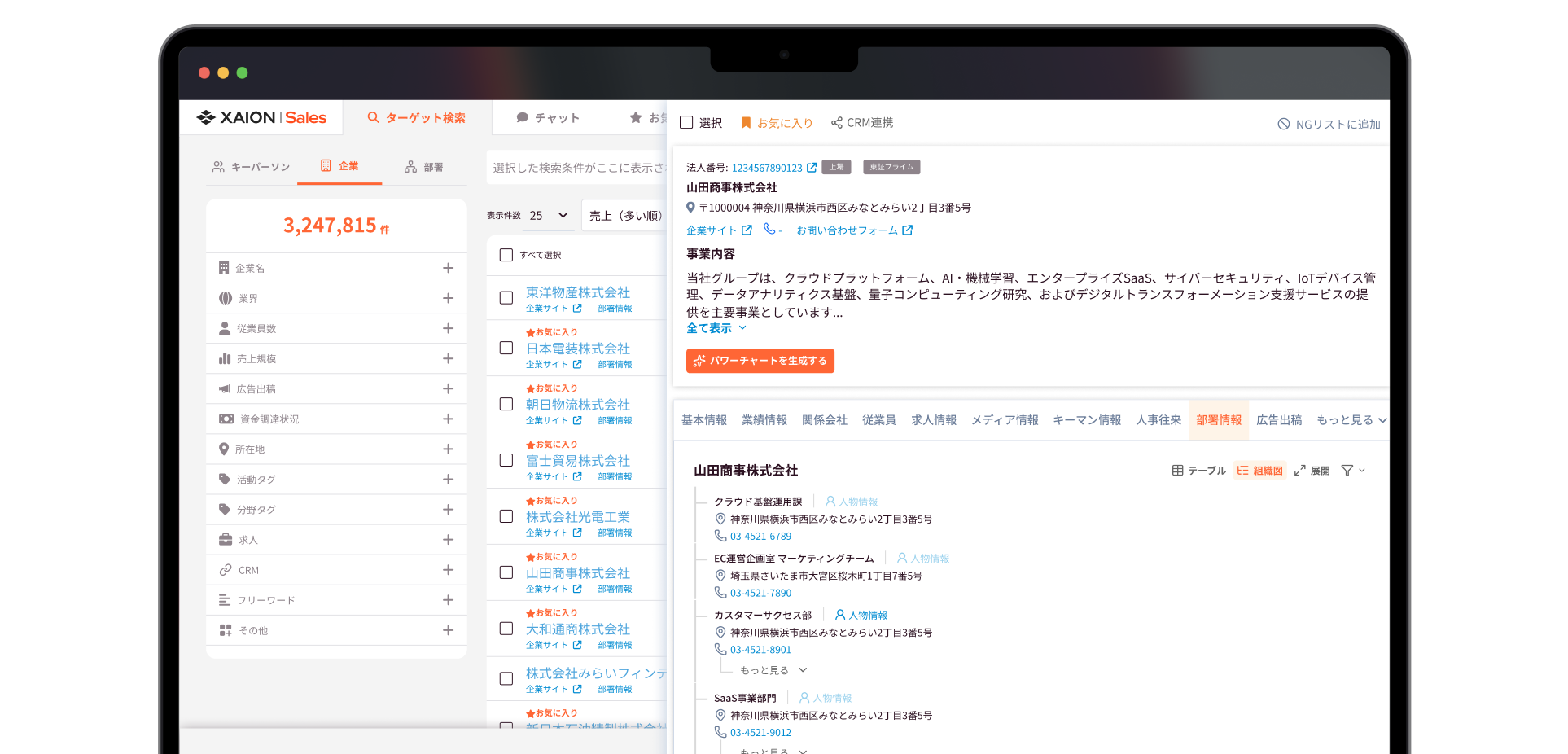Viewport: 1568px width, 754px height.
Task: Switch to テーブル view
Action: [1198, 471]
